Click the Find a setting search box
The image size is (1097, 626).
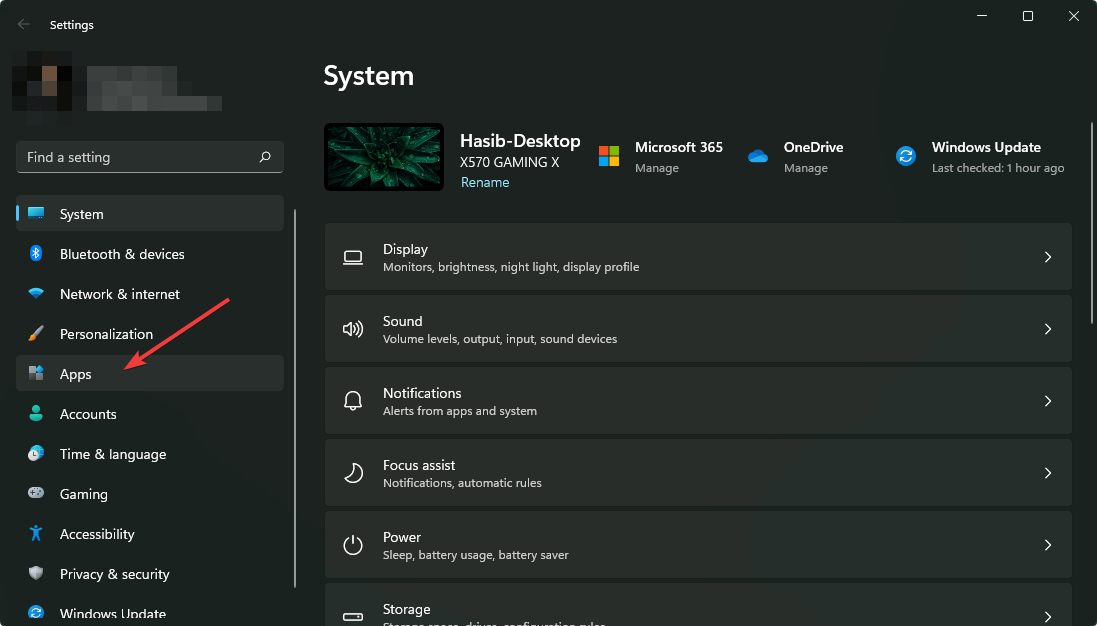pyautogui.click(x=140, y=157)
